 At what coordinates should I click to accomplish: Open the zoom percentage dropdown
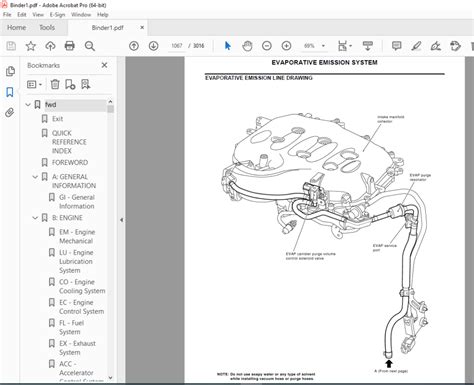click(x=323, y=46)
